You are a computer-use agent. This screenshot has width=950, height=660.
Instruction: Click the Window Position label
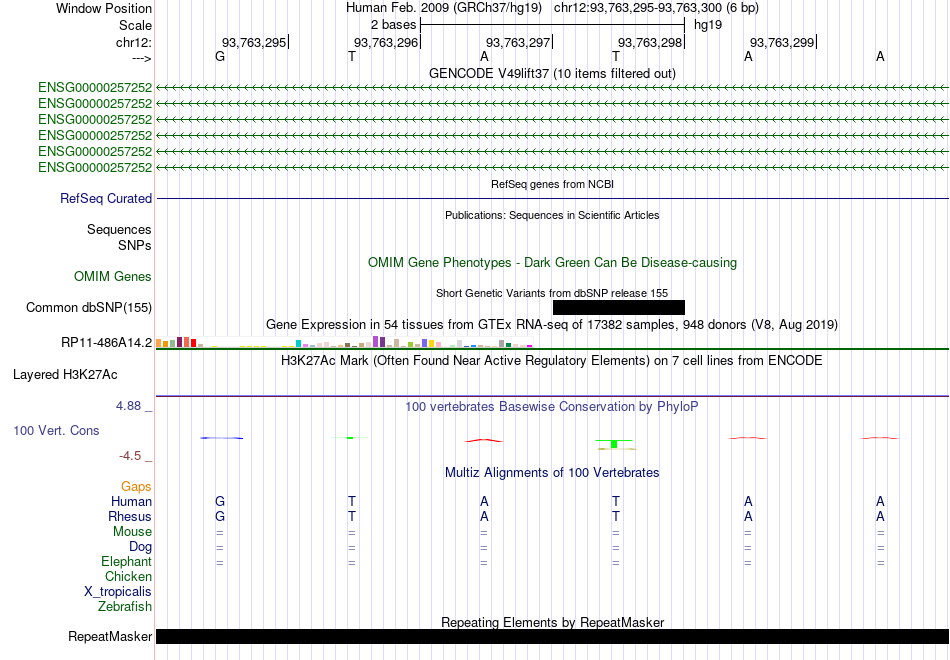coord(104,8)
